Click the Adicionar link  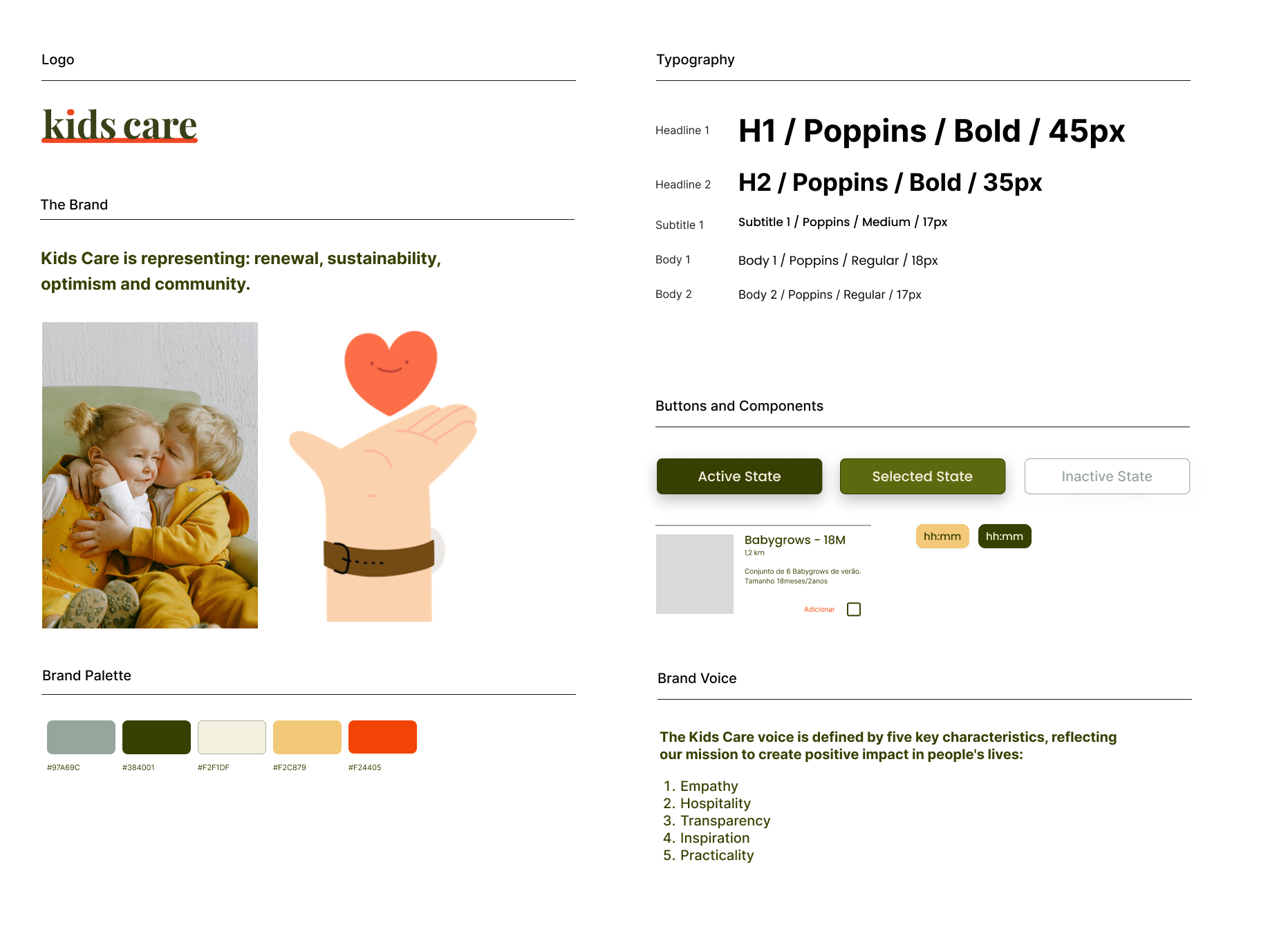[819, 609]
